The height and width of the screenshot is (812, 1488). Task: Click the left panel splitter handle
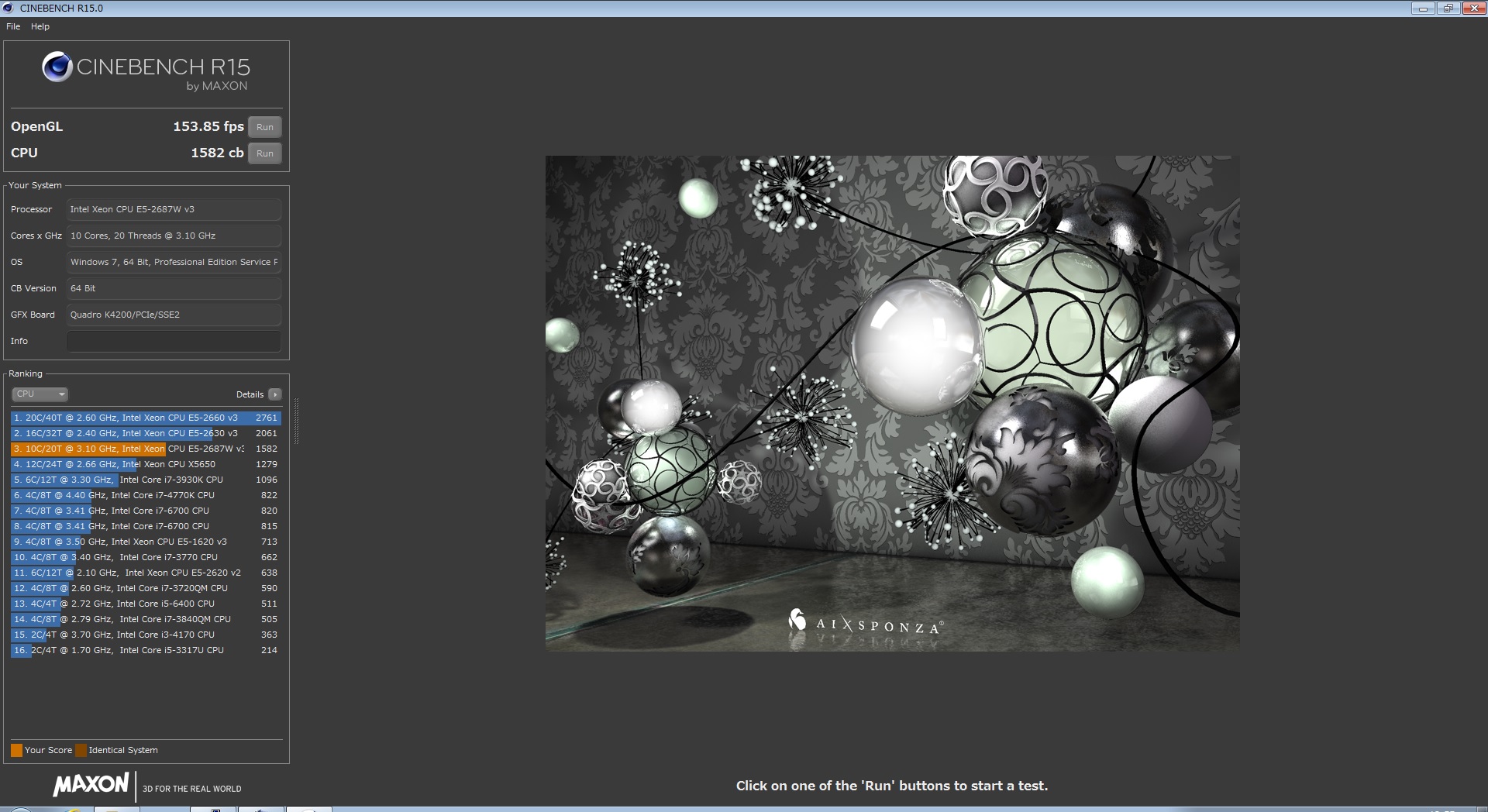tap(296, 421)
